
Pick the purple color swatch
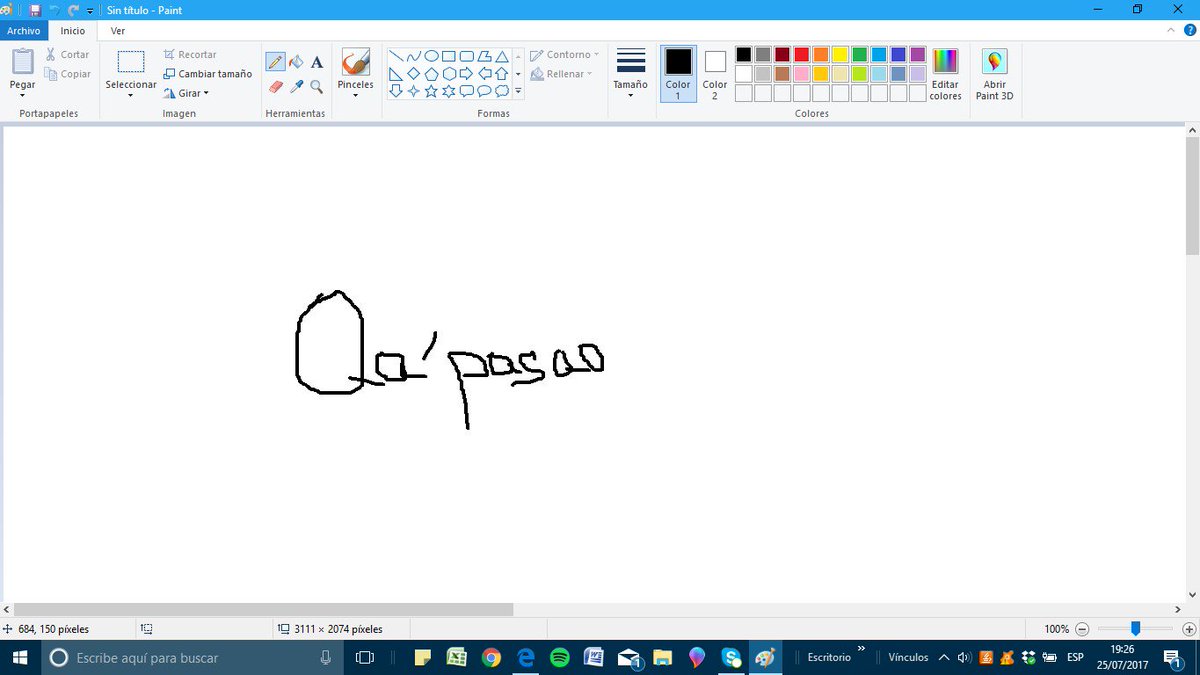[918, 54]
